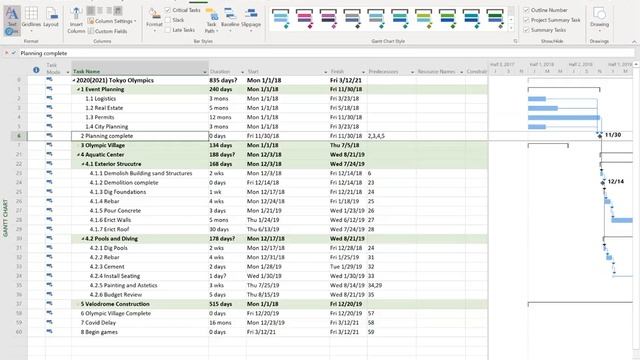
Task: Open the Drawing tool menu
Action: click(x=599, y=19)
